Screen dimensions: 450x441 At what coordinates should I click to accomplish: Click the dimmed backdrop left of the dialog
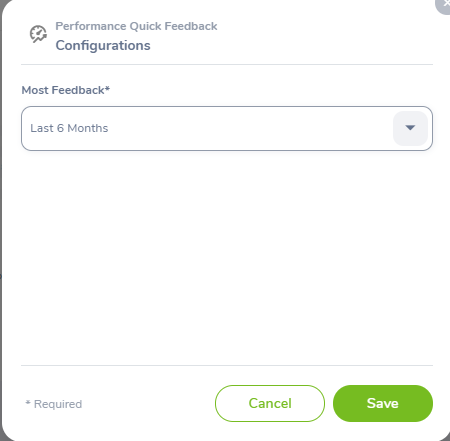[1, 220]
